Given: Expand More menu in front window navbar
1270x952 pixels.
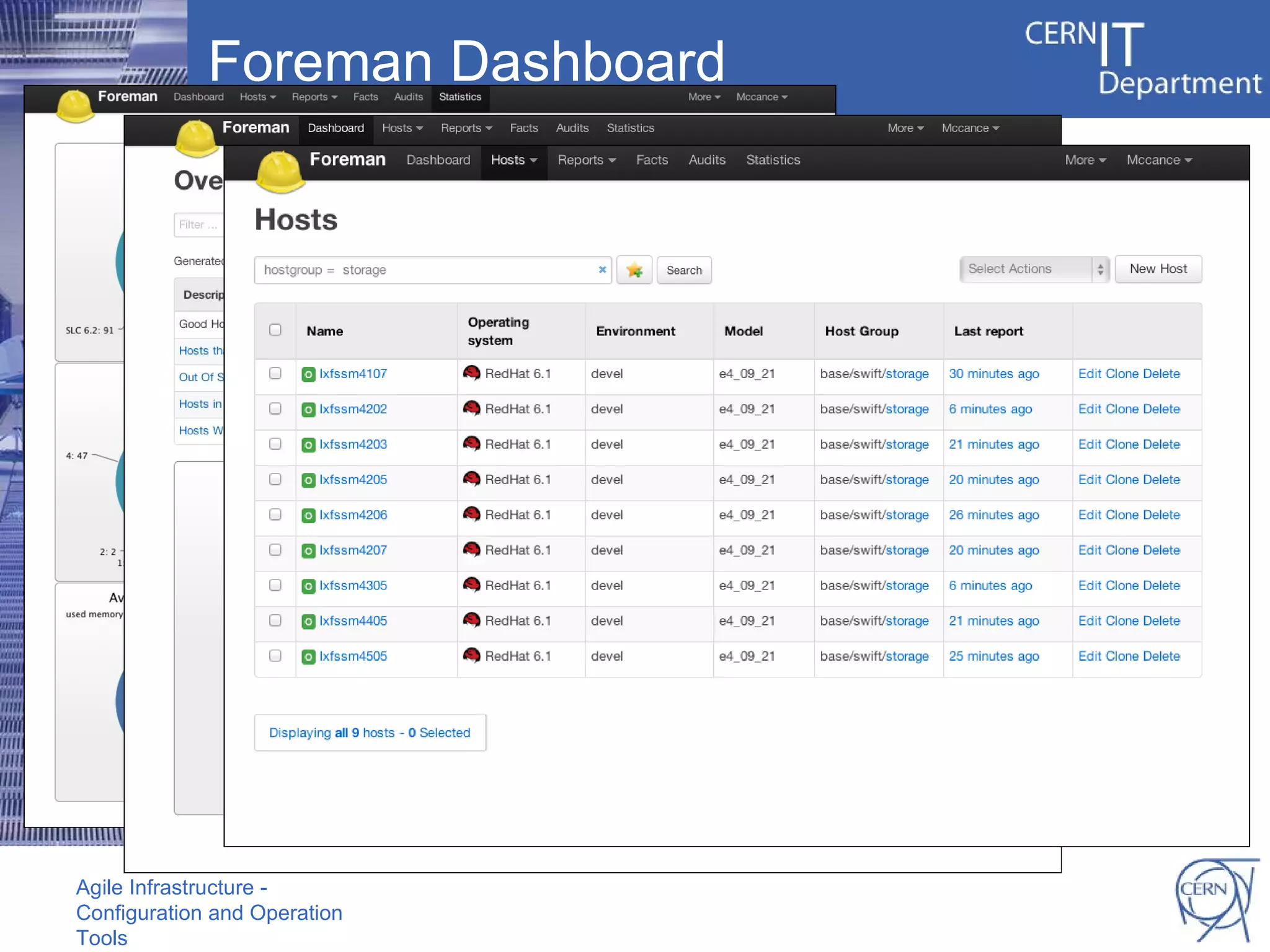Looking at the screenshot, I should point(1085,161).
